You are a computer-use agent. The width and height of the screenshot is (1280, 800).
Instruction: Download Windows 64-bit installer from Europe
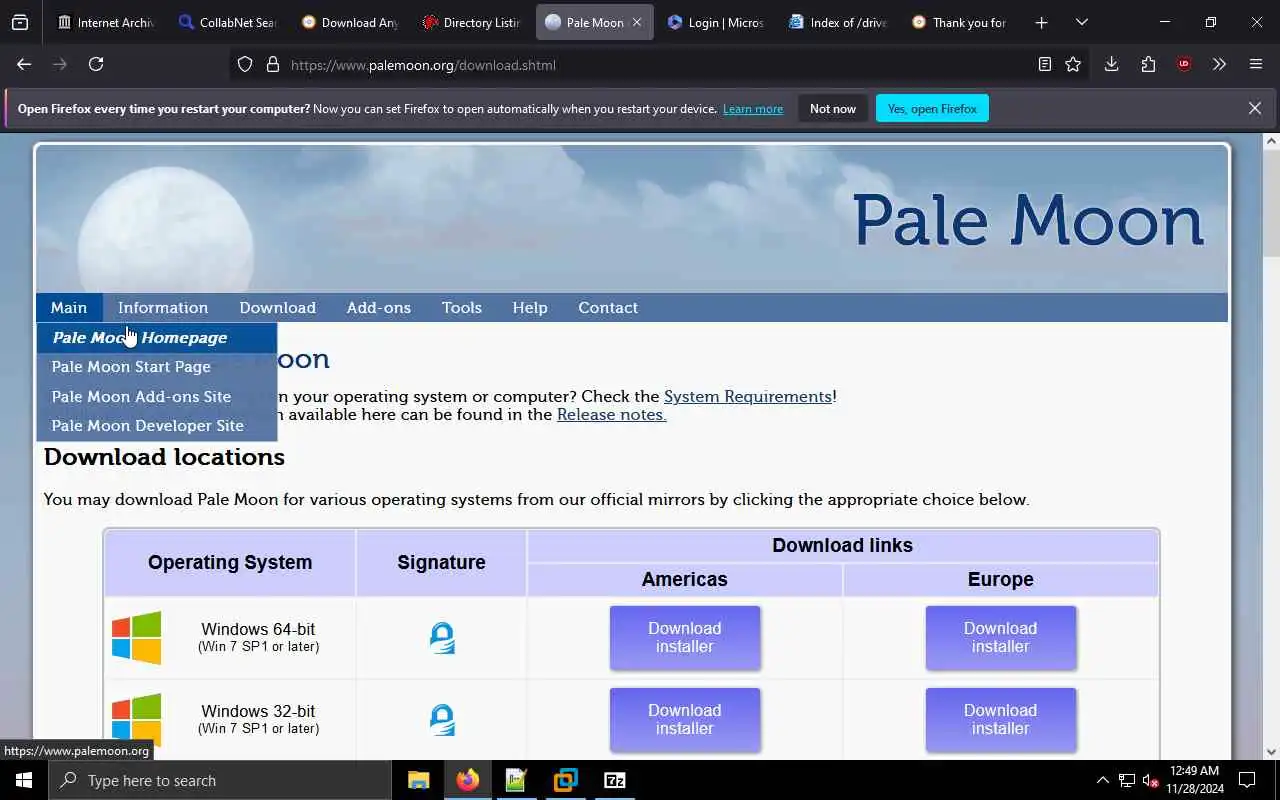tap(1001, 638)
